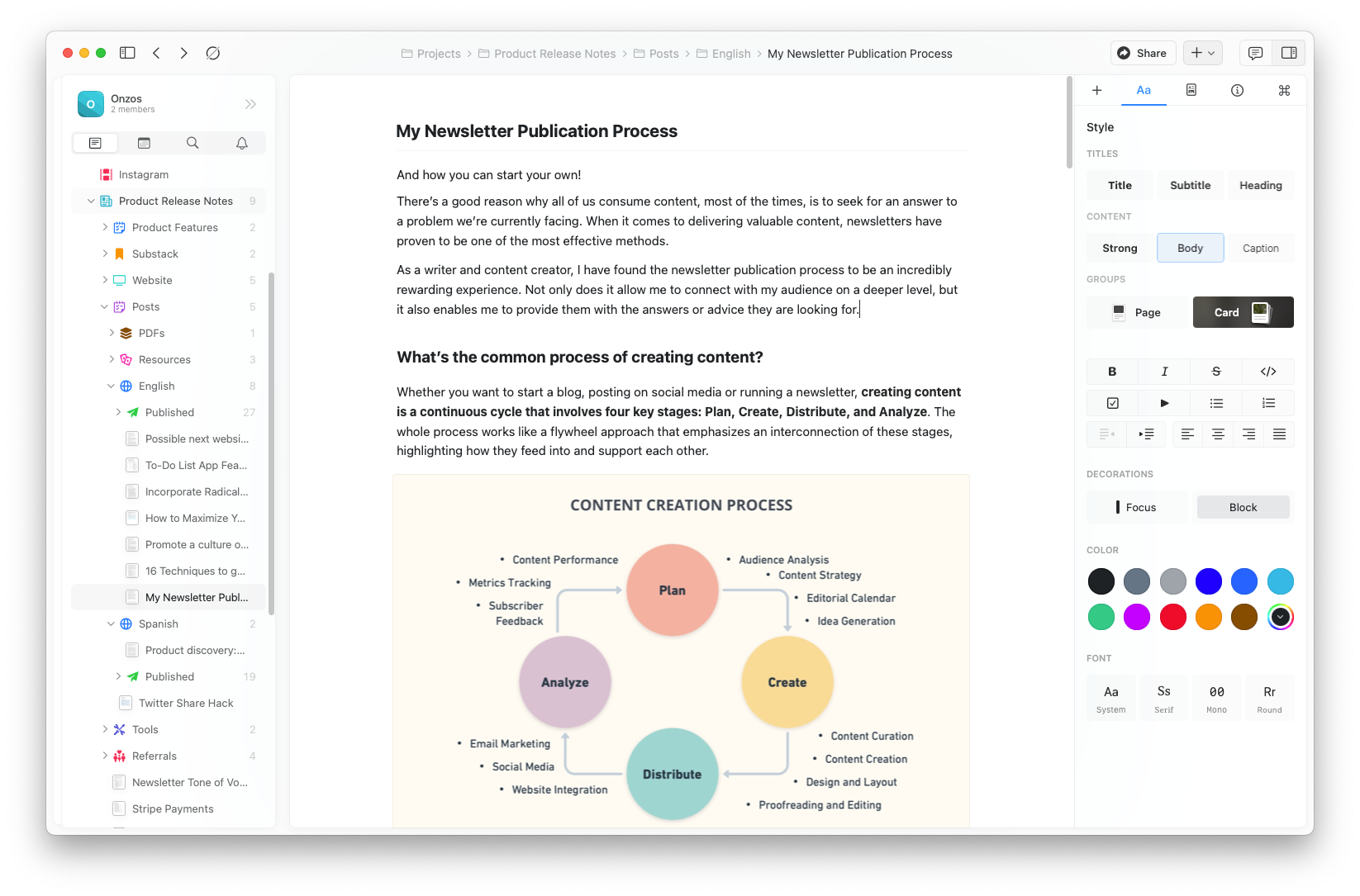Select the Card group style
The width and height of the screenshot is (1360, 896).
[x=1243, y=312]
